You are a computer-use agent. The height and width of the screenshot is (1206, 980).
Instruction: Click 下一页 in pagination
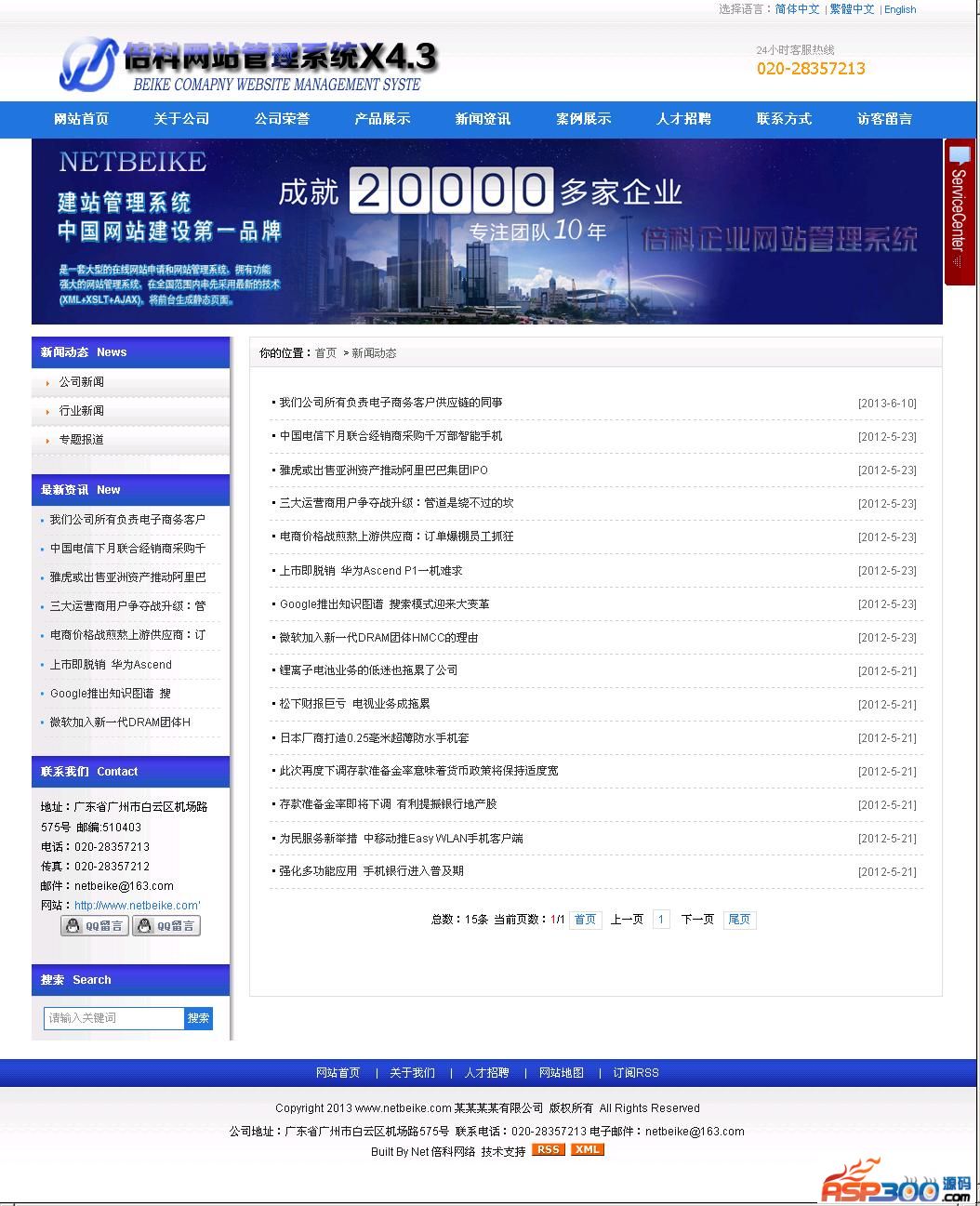(x=697, y=920)
